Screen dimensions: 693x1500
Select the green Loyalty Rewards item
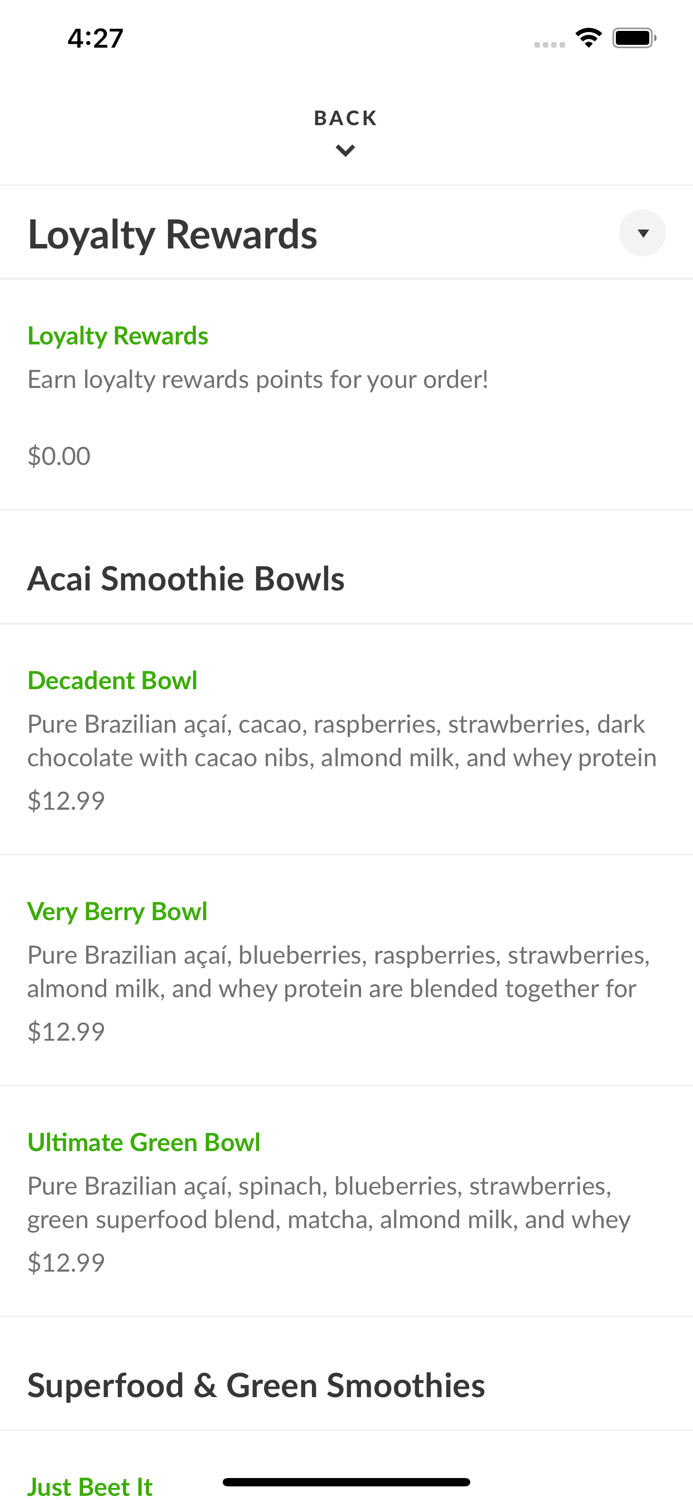[118, 336]
